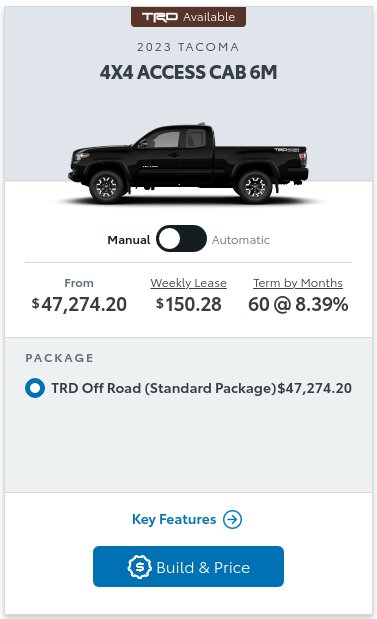Screen dimensions: 377x619
Task: Select the TRD Off Road Standard Package radio
Action: [35, 388]
